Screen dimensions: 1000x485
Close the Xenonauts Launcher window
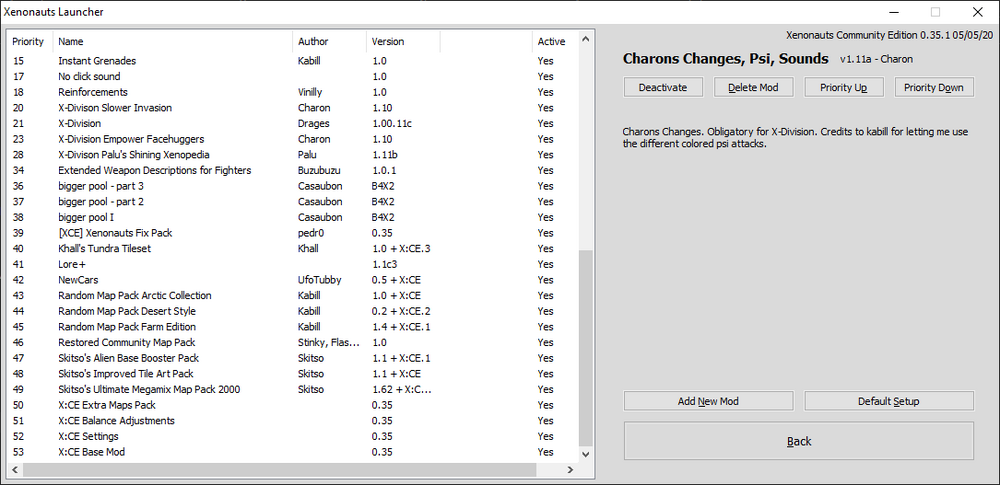(977, 11)
